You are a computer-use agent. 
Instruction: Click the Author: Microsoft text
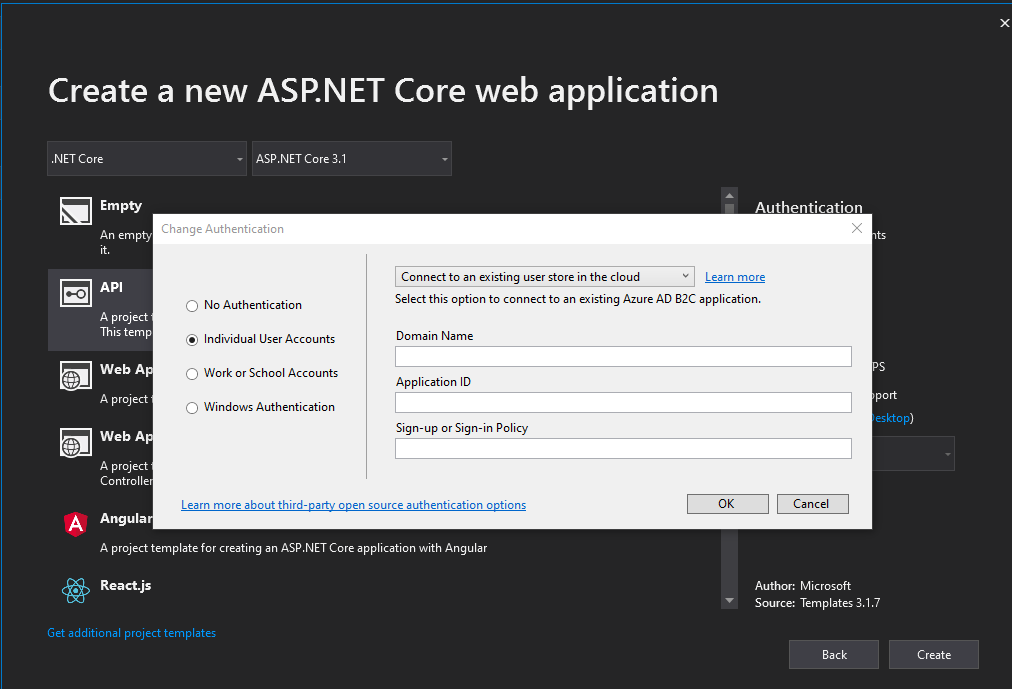(x=803, y=586)
